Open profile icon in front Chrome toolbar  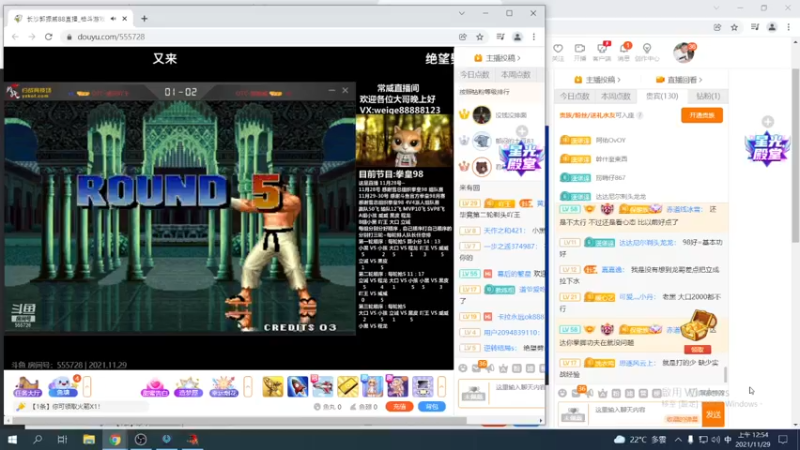click(x=517, y=37)
